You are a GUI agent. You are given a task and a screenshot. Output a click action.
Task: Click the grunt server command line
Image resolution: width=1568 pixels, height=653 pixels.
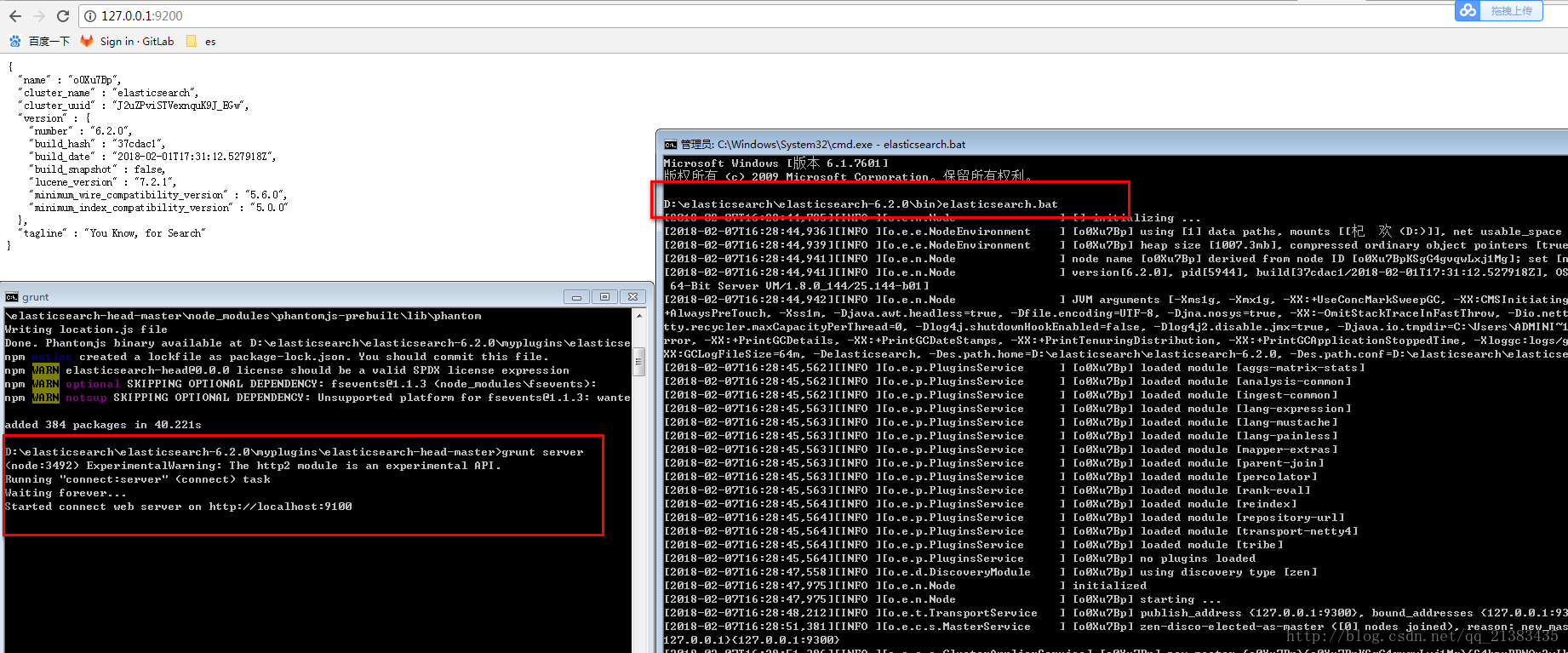(x=295, y=452)
